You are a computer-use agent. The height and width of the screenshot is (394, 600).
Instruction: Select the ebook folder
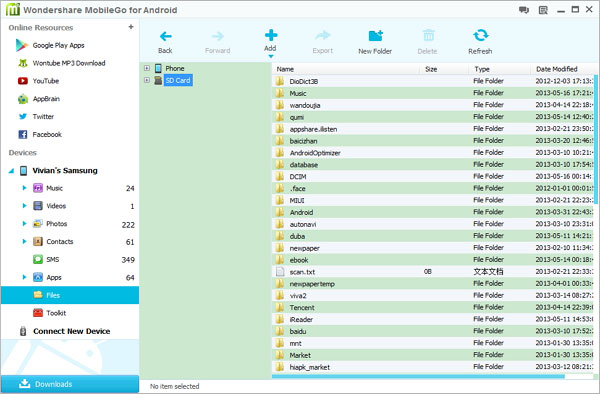point(433,260)
